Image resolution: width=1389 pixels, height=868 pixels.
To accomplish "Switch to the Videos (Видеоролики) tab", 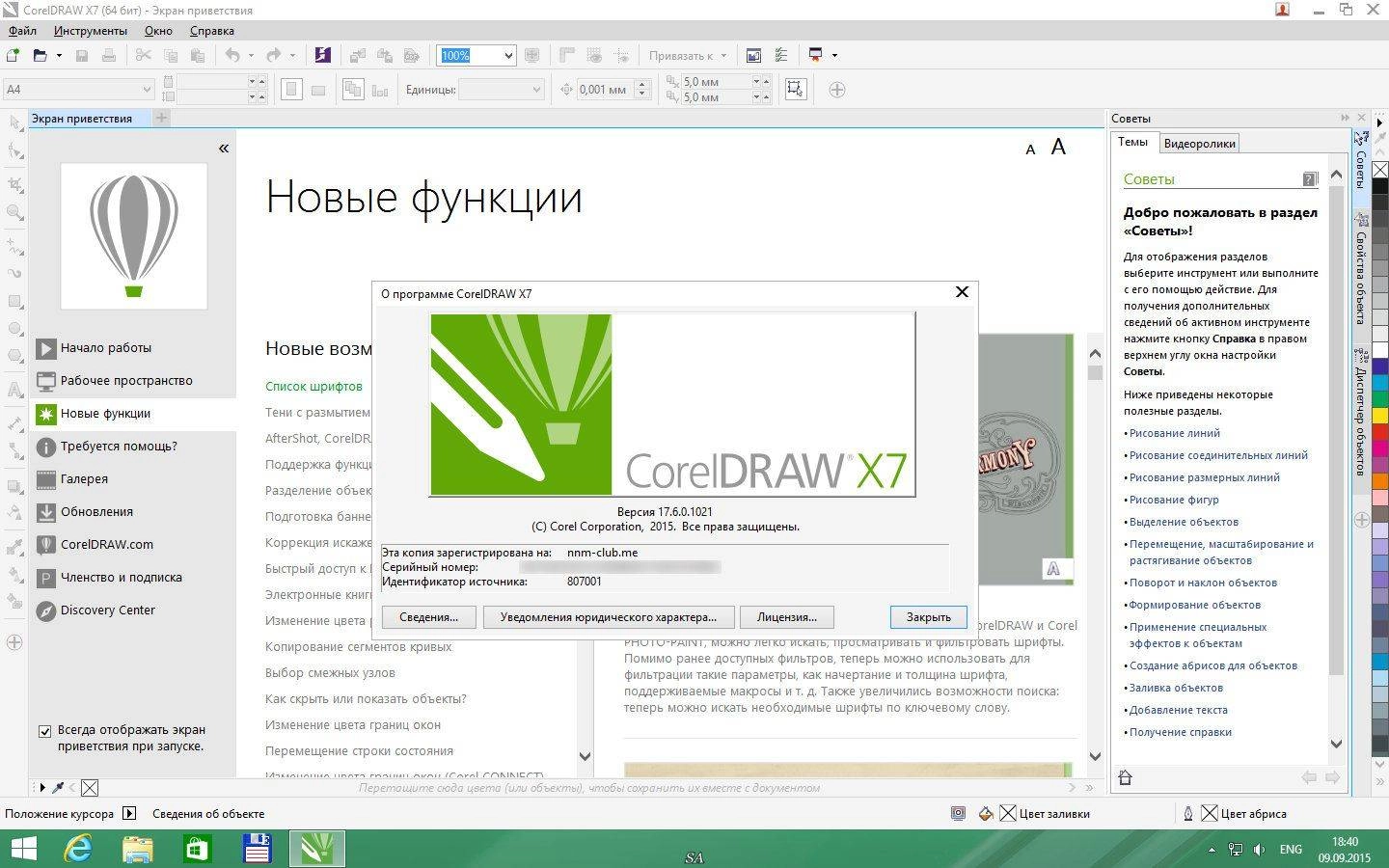I will coord(1199,144).
